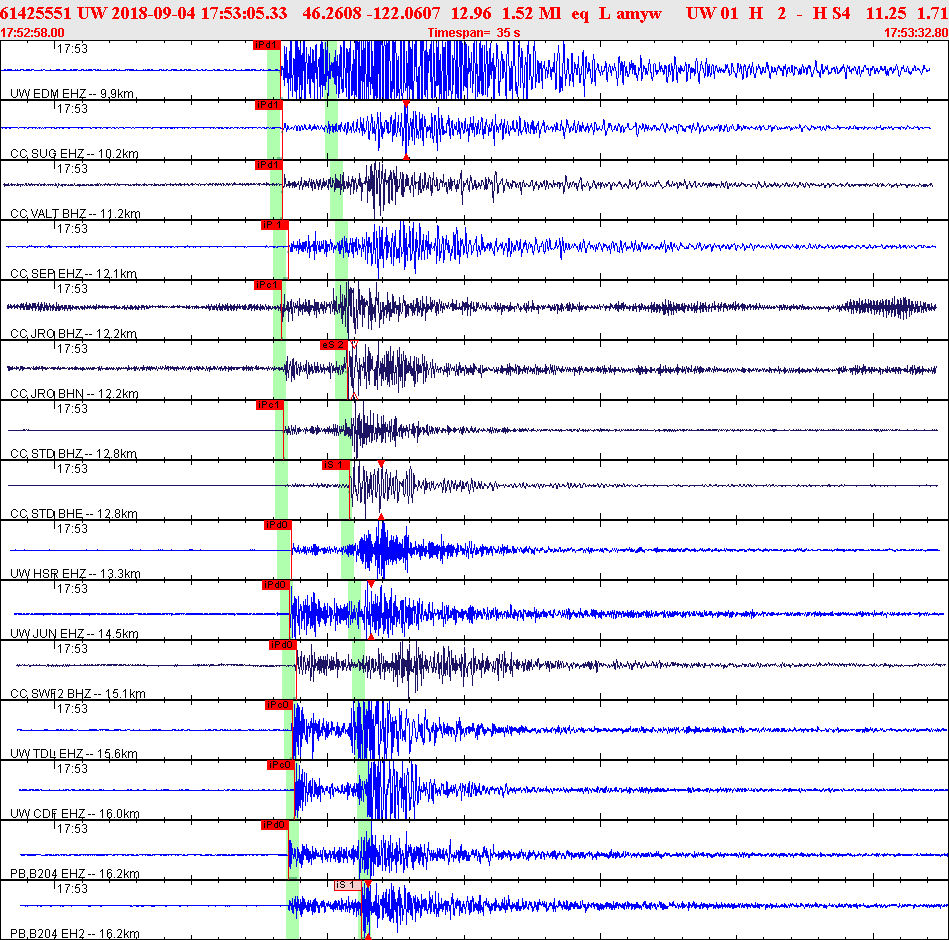Click amplitude marker atop CC JRO BHN trace
Viewport: 949px width, 940px height.
[354, 344]
